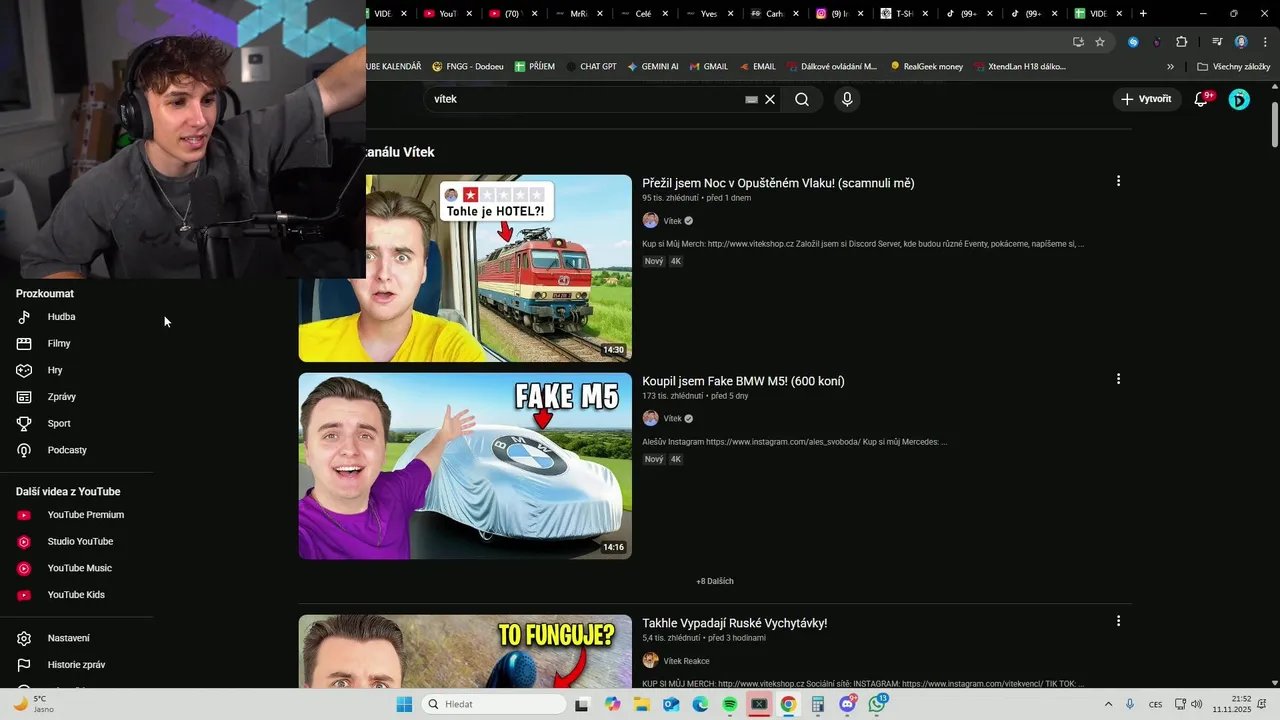Switch to the Instagram '(9)' browser tab
Viewport: 1280px width, 720px height.
[838, 14]
